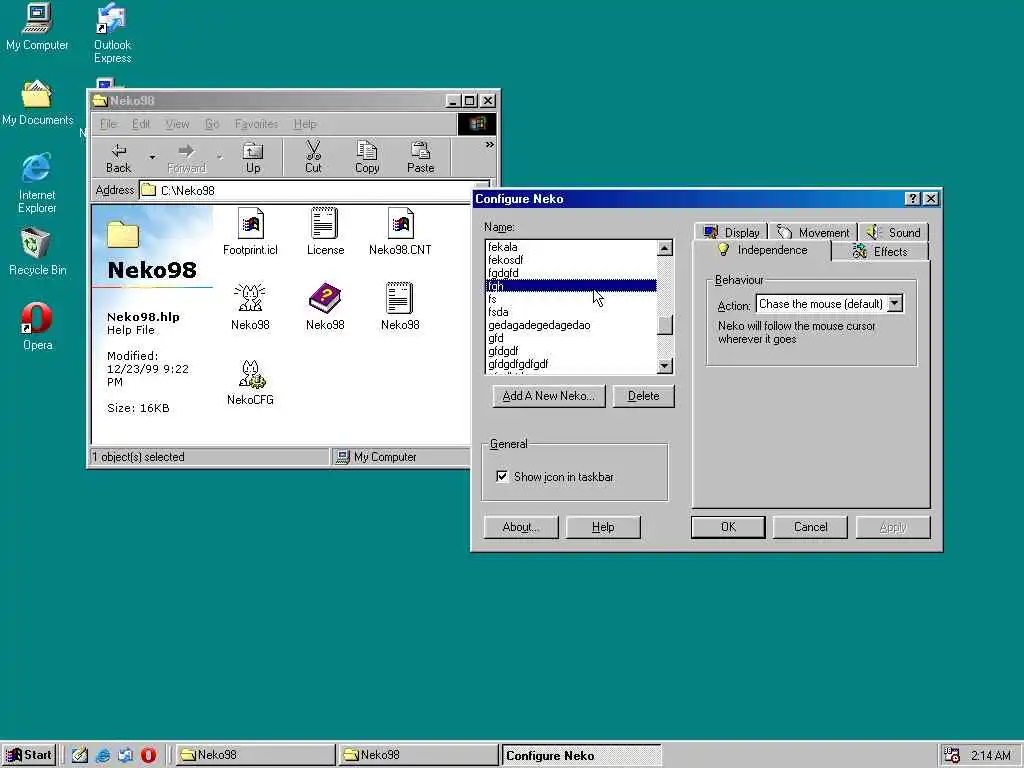Screen dimensions: 1024x768
Task: Click the Up folder toolbar button
Action: 253,158
